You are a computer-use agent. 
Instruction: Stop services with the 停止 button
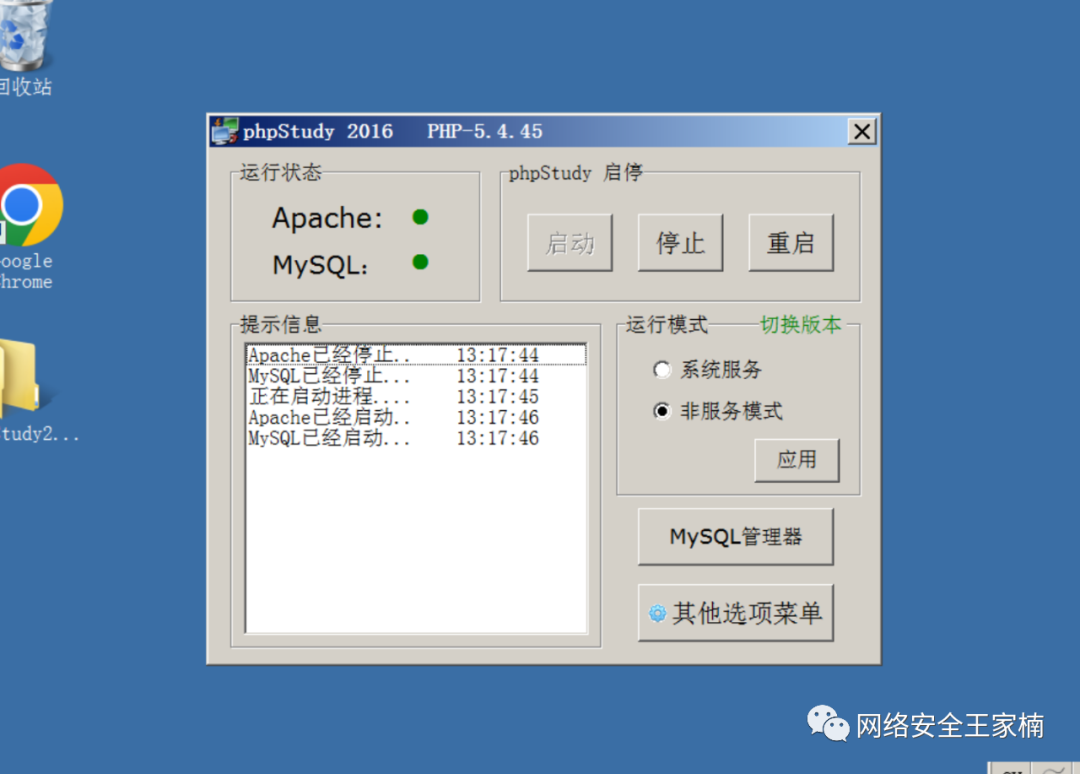(x=680, y=242)
